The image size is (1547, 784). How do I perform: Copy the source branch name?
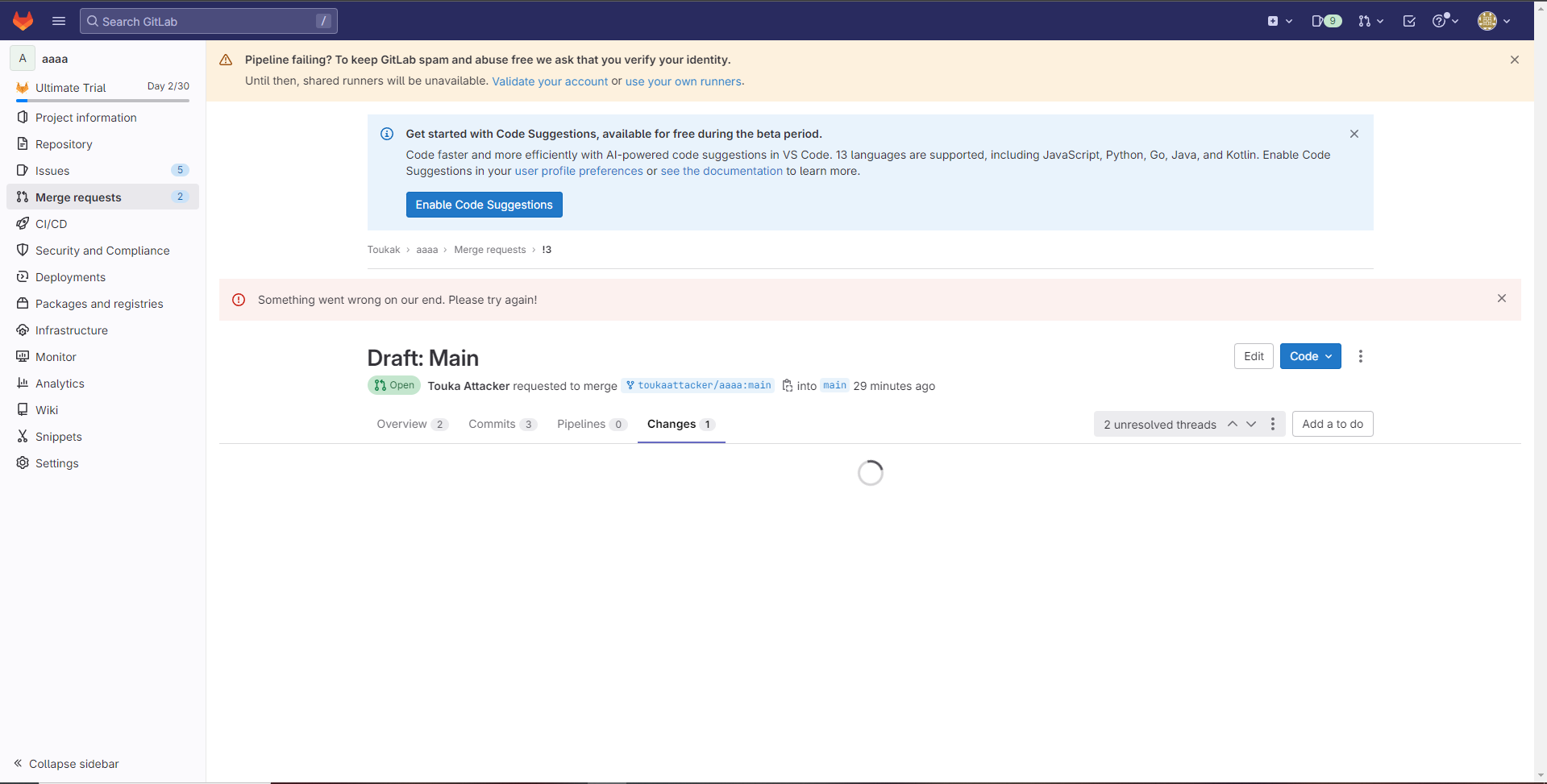click(x=787, y=386)
